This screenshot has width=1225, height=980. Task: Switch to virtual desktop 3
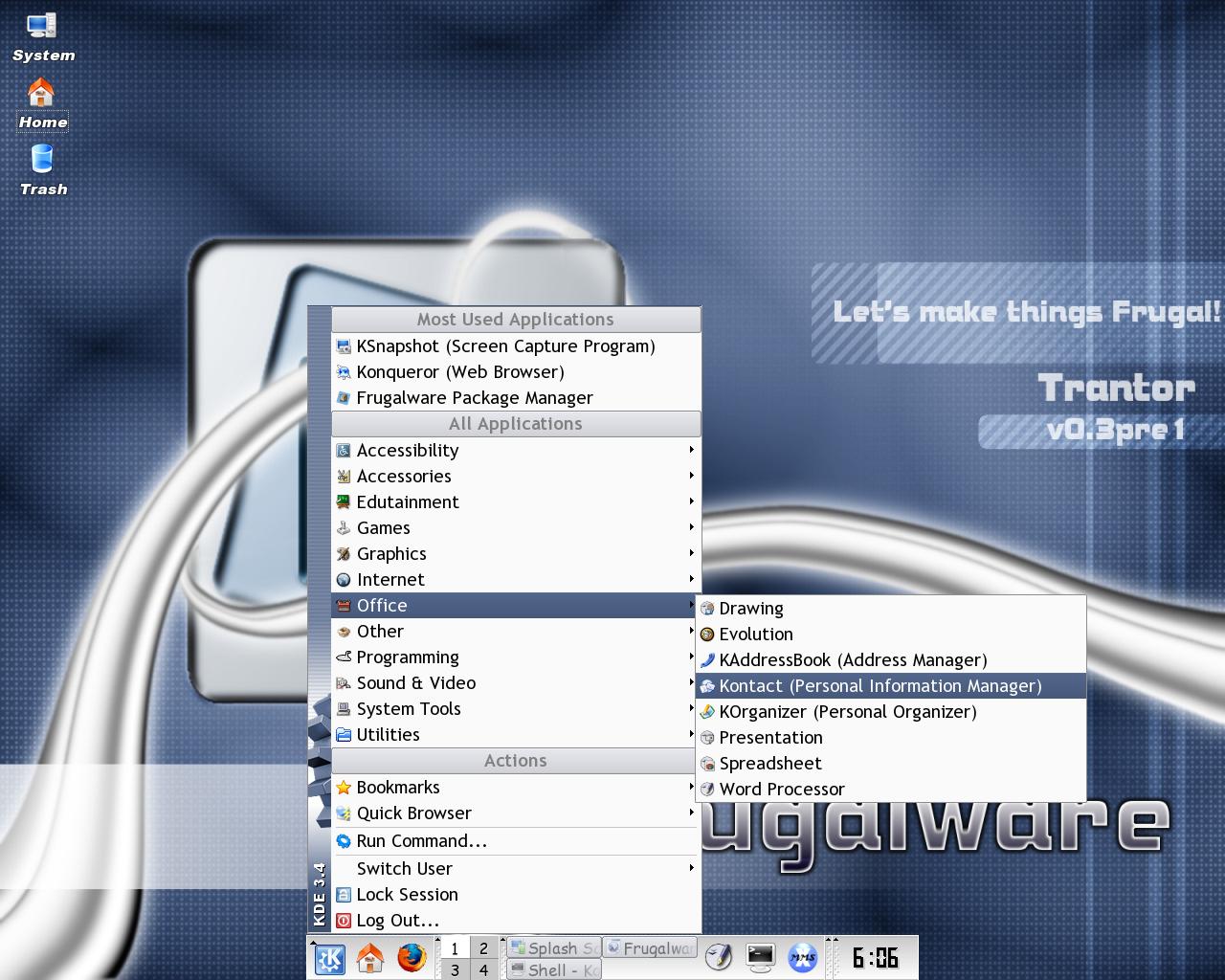[x=455, y=969]
